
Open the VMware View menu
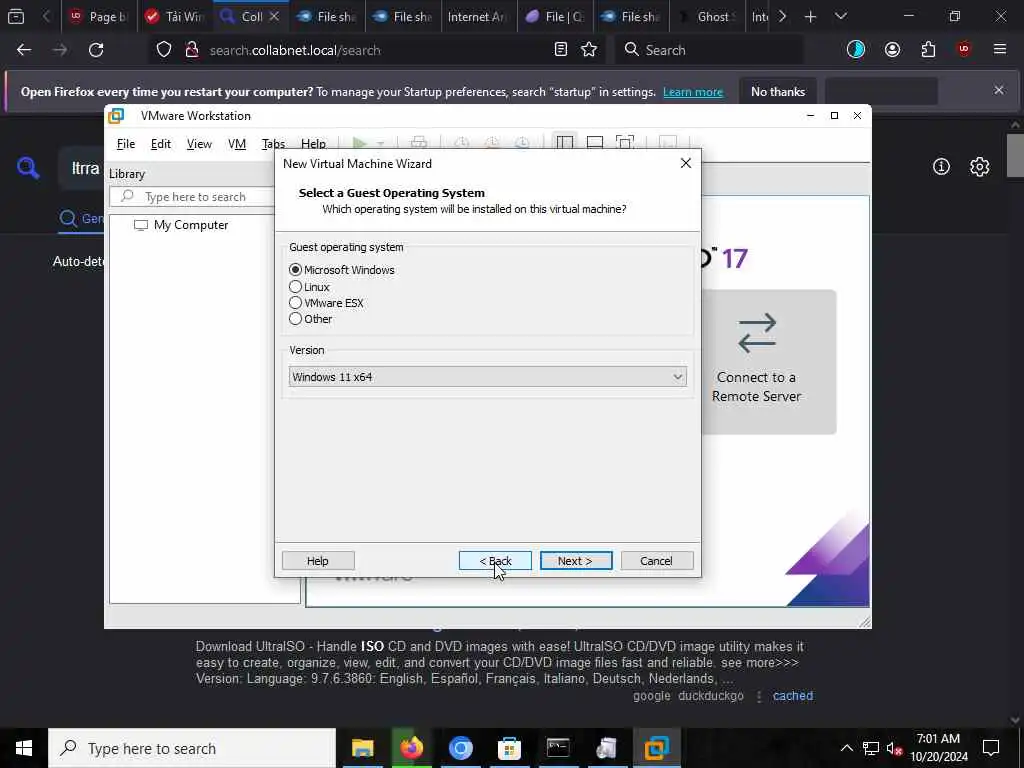pyautogui.click(x=199, y=144)
